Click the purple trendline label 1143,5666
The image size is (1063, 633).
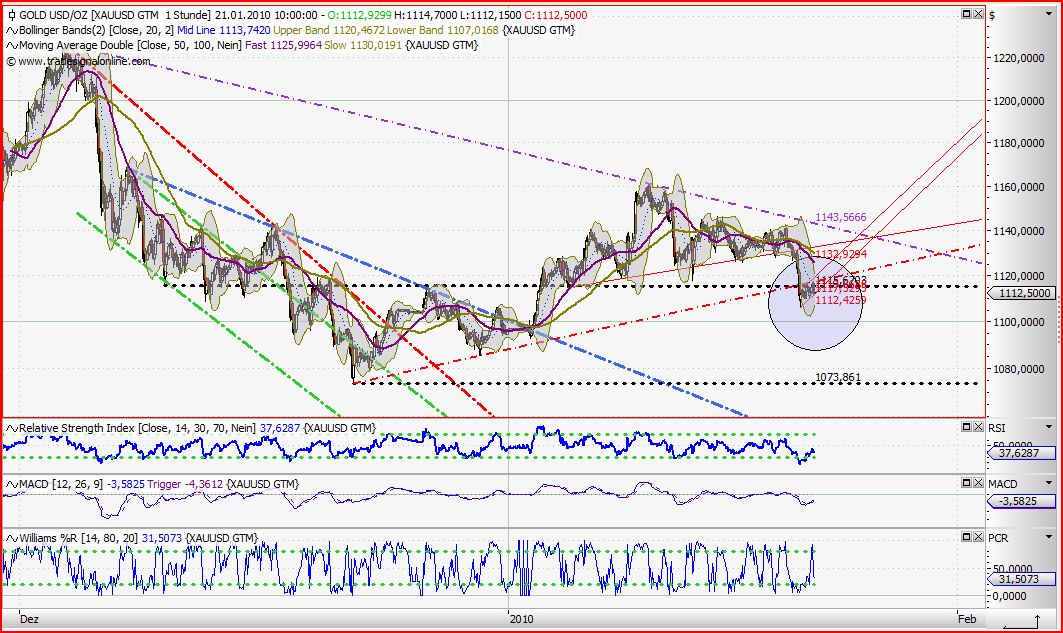tap(841, 217)
